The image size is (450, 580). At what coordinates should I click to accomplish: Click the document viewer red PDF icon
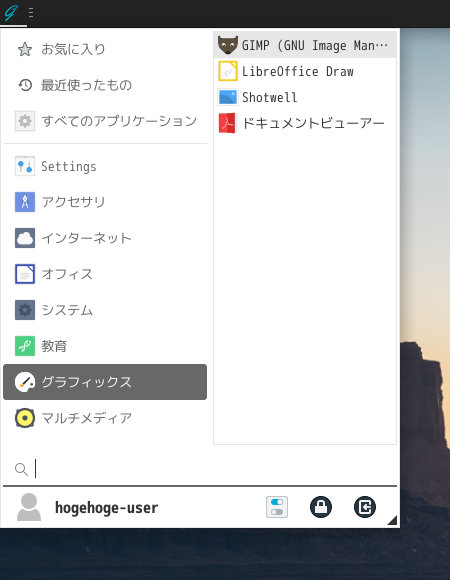(228, 123)
